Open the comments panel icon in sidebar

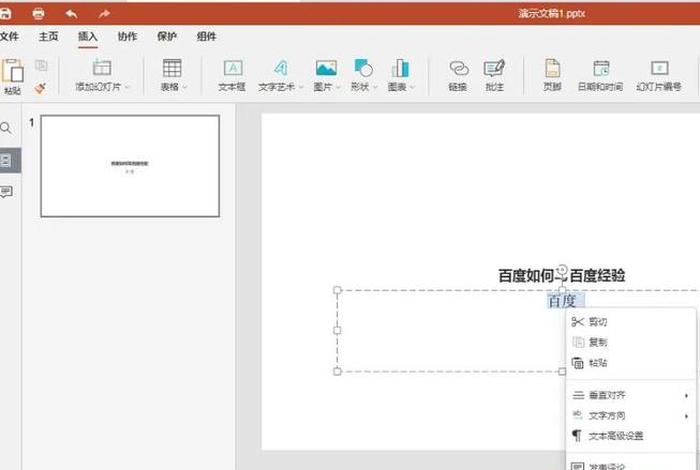click(x=6, y=192)
